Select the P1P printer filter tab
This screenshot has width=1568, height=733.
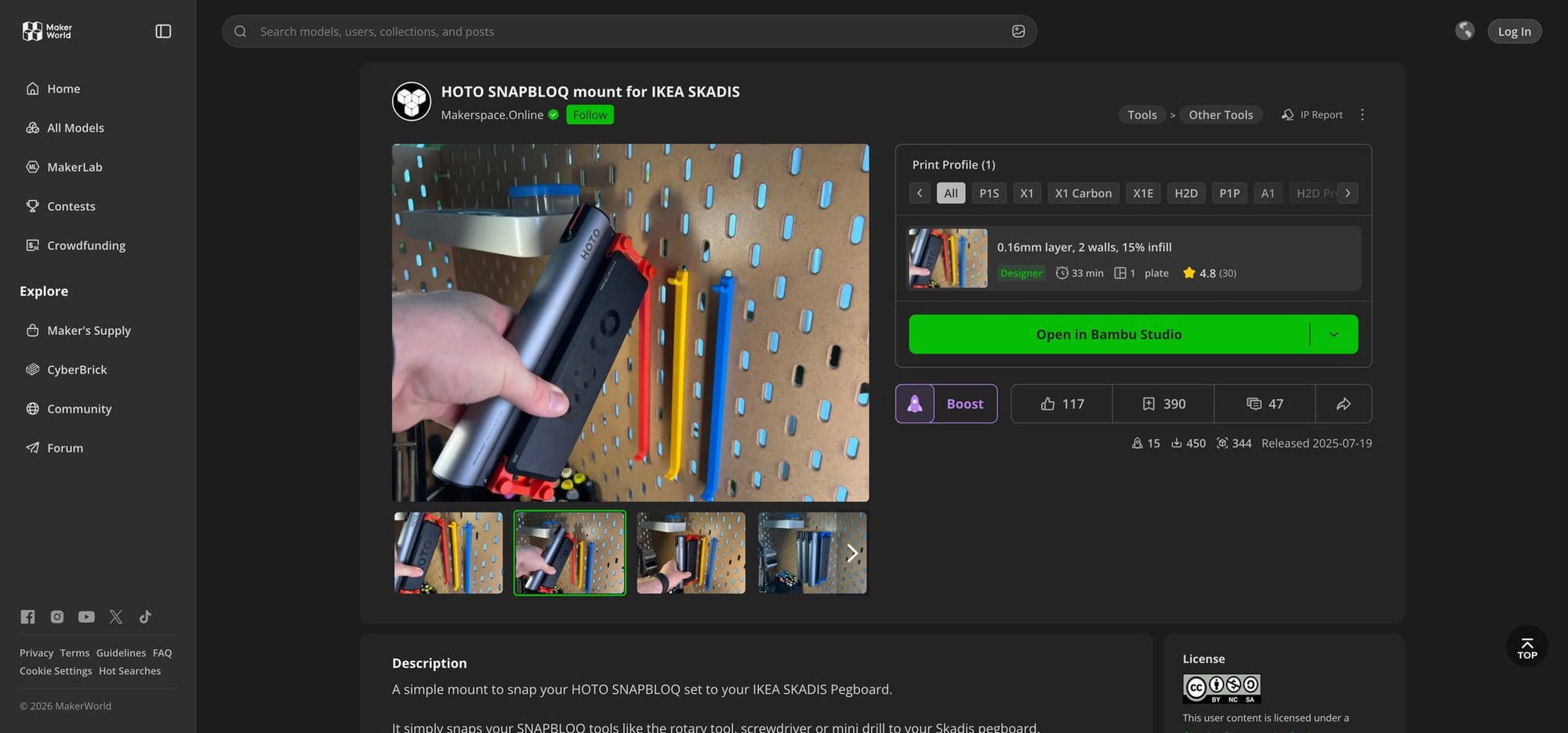[x=1229, y=193]
